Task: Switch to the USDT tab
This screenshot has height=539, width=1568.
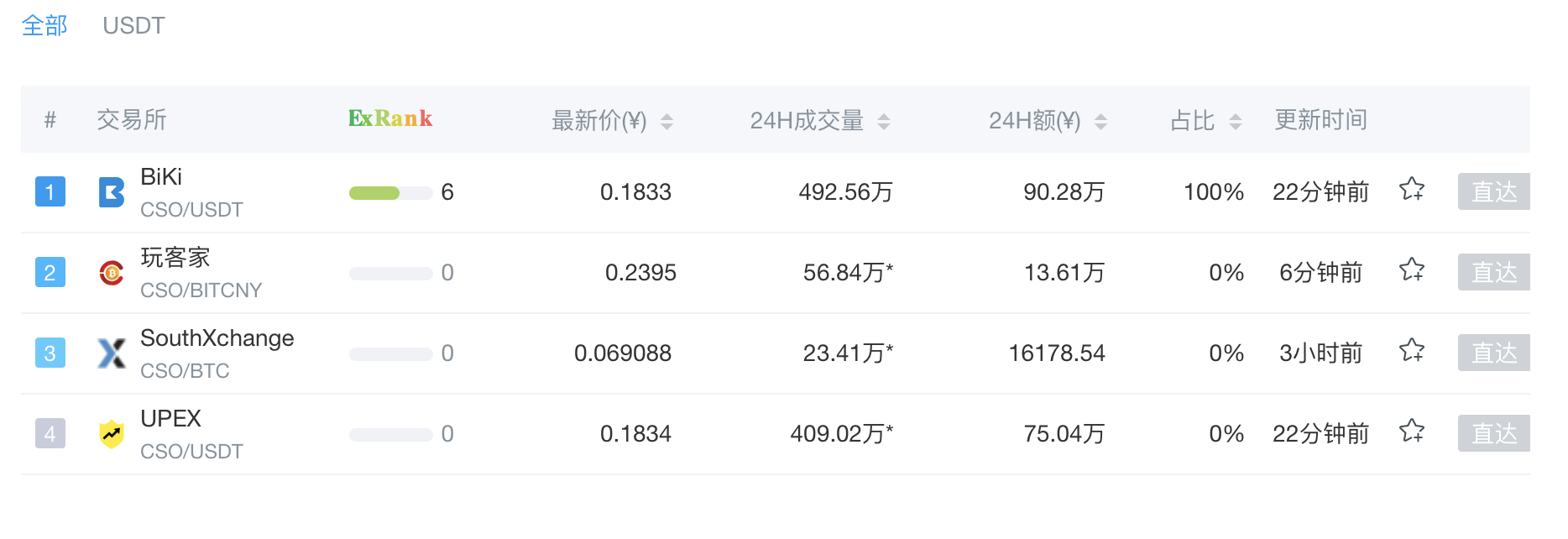Action: click(133, 26)
